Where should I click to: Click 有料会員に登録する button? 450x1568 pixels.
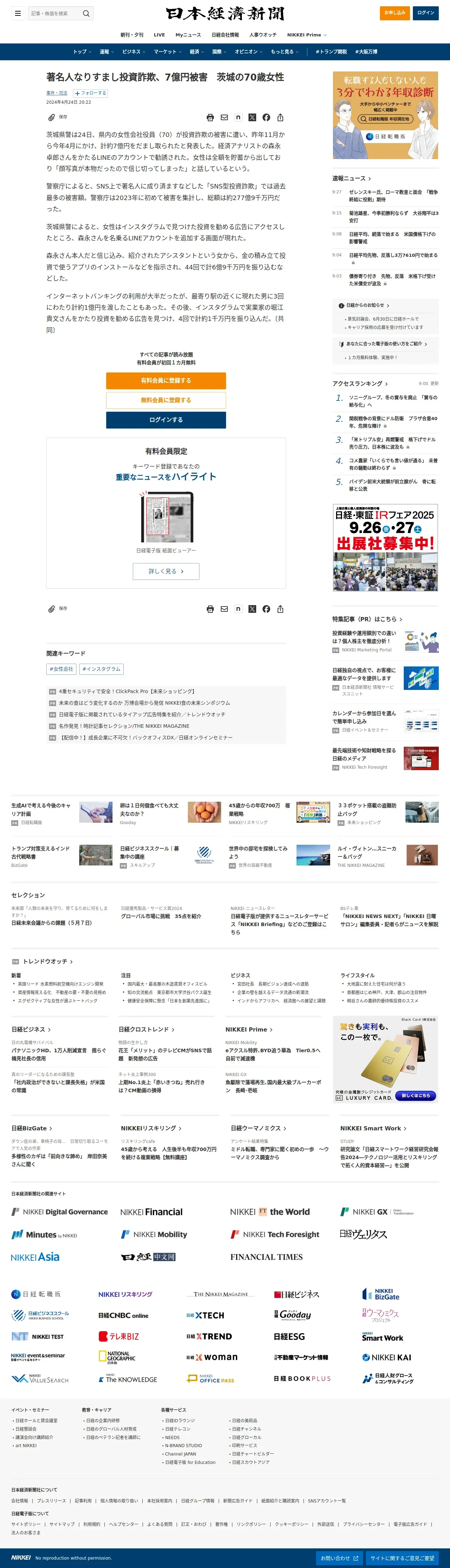coord(166,381)
